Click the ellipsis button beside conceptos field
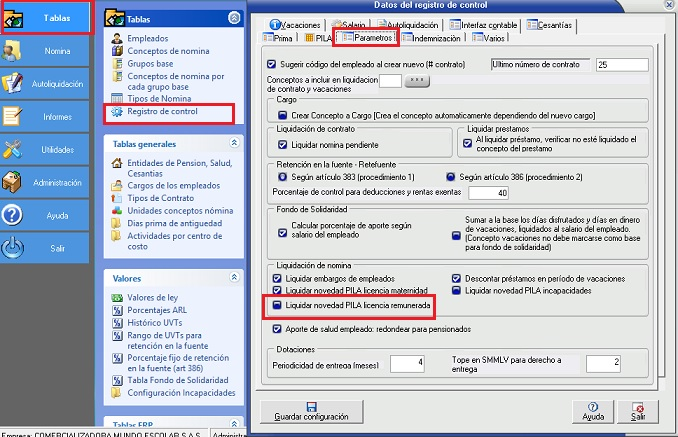 416,81
